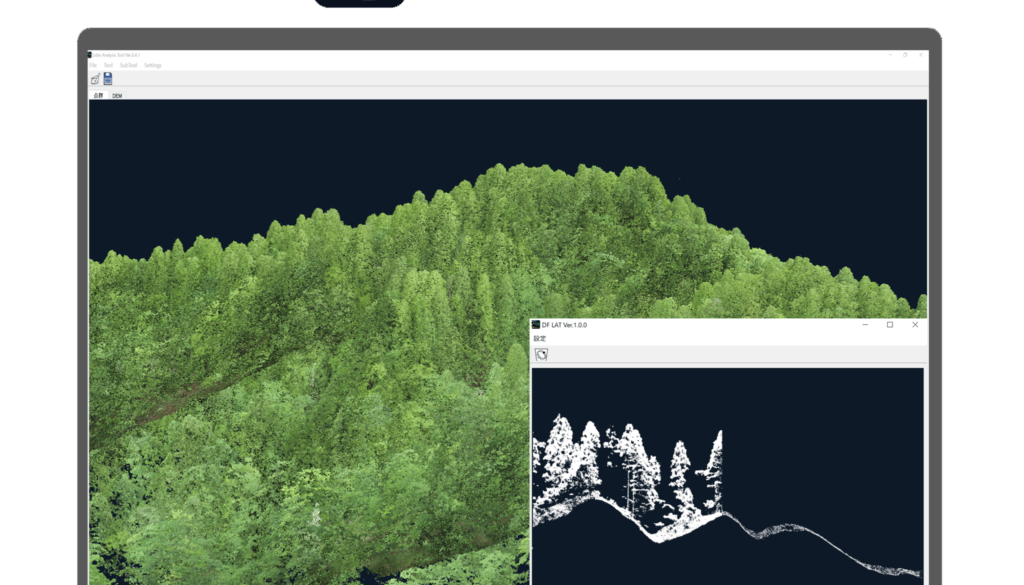1024x585 pixels.
Task: Open the 設定 menu in DF LAT
Action: [540, 339]
